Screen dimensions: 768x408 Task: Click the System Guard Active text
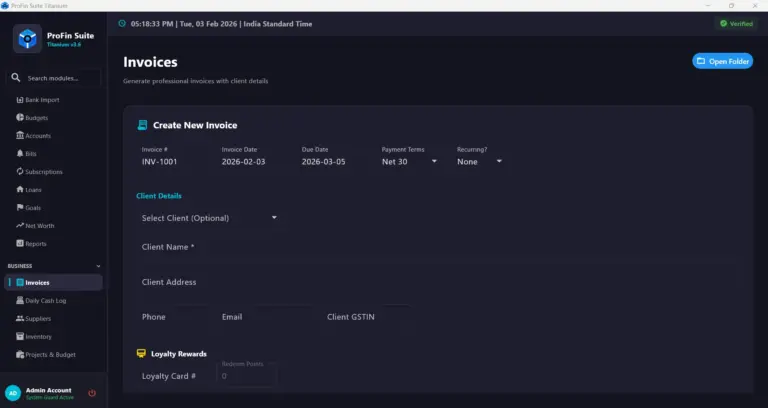pos(50,397)
